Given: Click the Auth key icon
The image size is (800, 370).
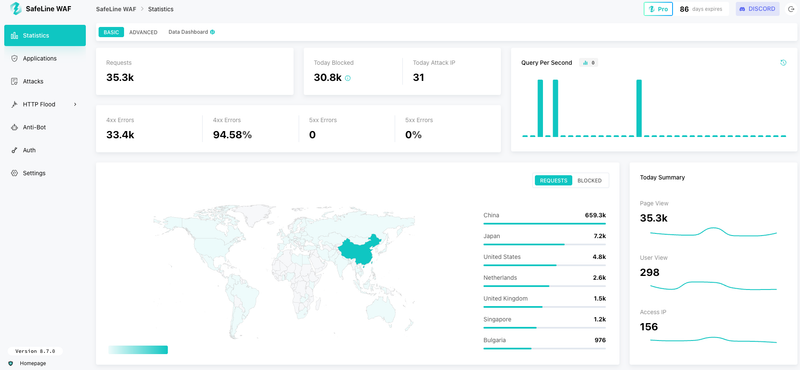Looking at the screenshot, I should [14, 151].
